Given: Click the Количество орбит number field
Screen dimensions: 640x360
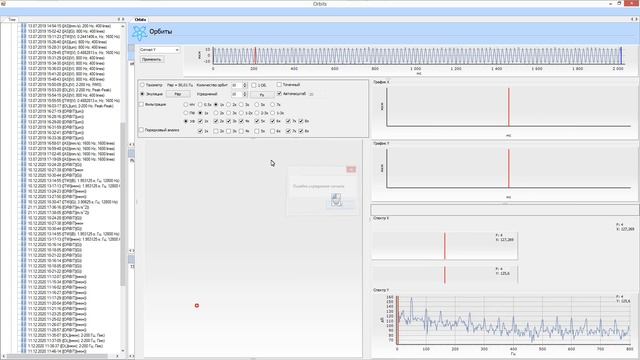Looking at the screenshot, I should click(x=237, y=85).
